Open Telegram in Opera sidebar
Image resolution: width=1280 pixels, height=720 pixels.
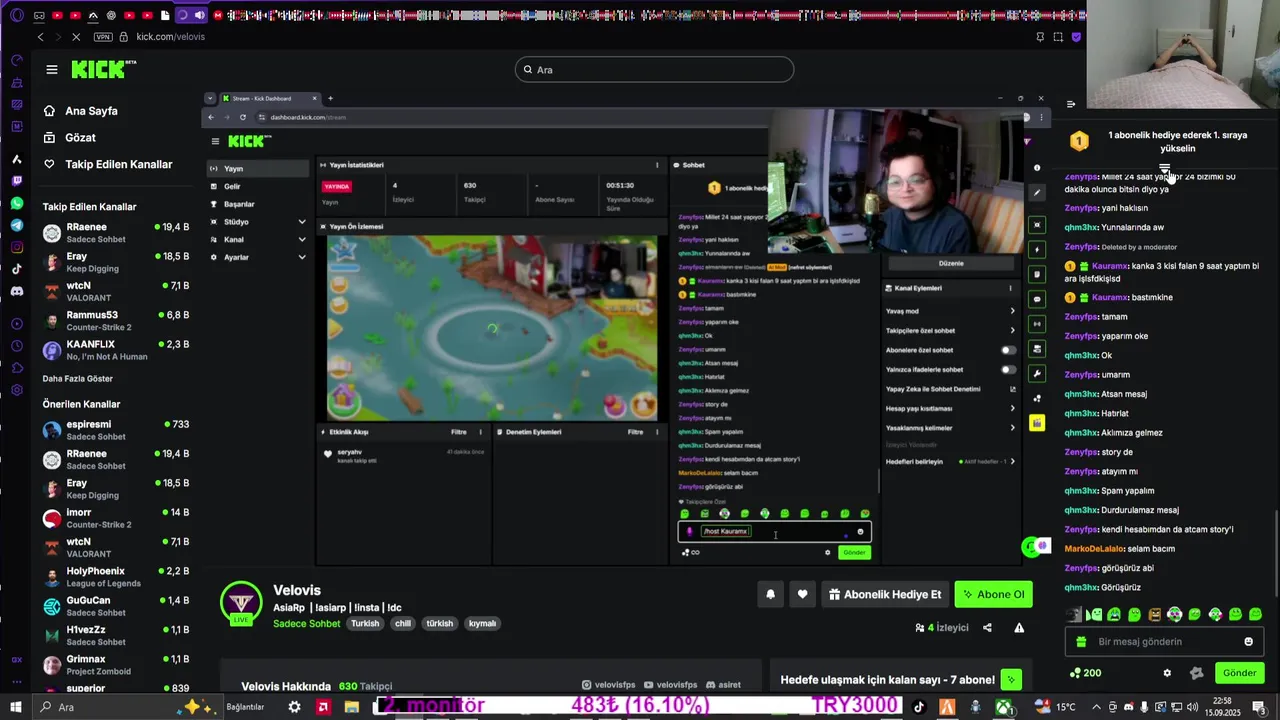click(x=17, y=225)
